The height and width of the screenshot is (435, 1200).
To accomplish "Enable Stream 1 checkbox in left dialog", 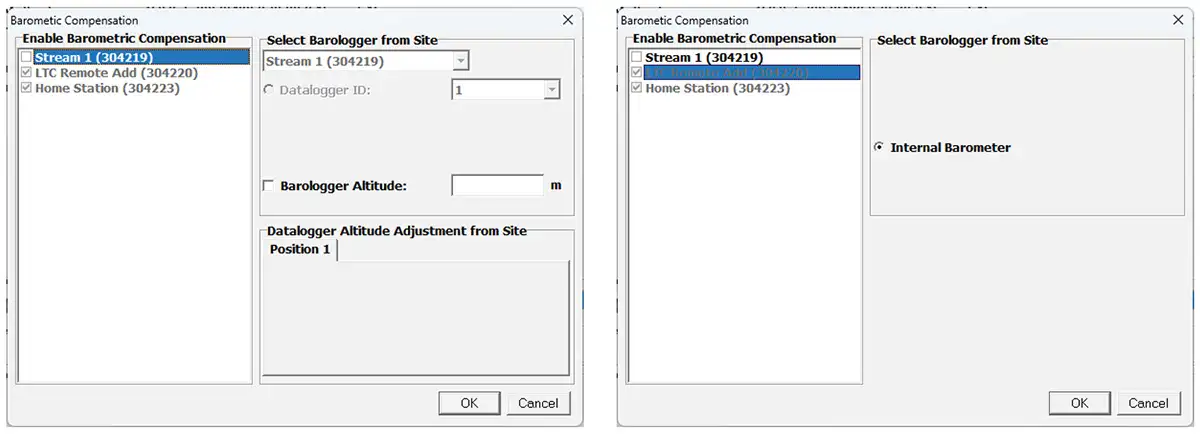I will 26,58.
